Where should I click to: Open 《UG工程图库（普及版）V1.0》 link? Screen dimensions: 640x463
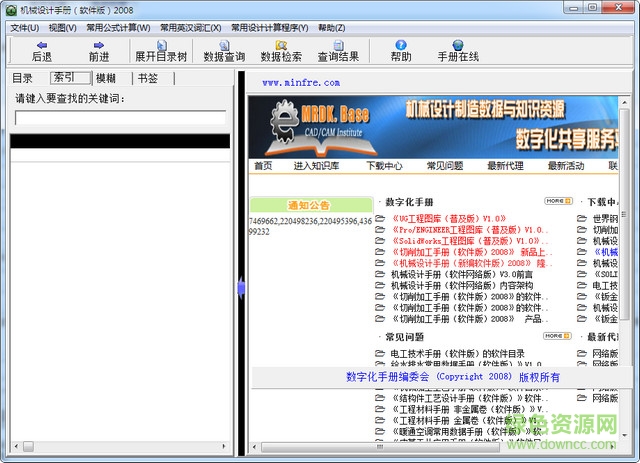point(449,218)
